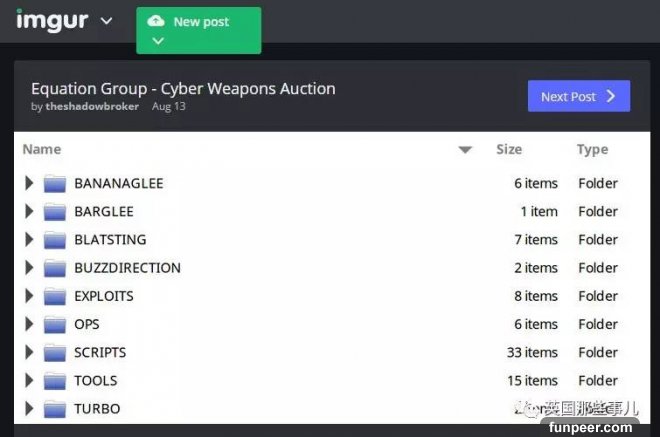Expand the New post dropdown arrow
This screenshot has height=437, width=660.
pos(156,42)
